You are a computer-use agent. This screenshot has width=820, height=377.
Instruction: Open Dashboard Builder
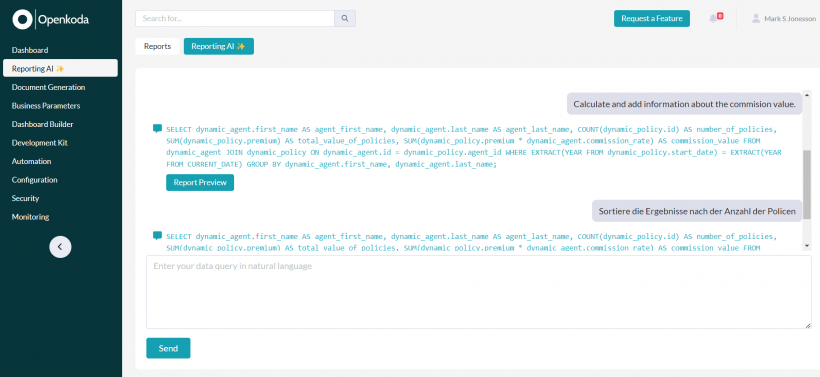click(x=42, y=124)
